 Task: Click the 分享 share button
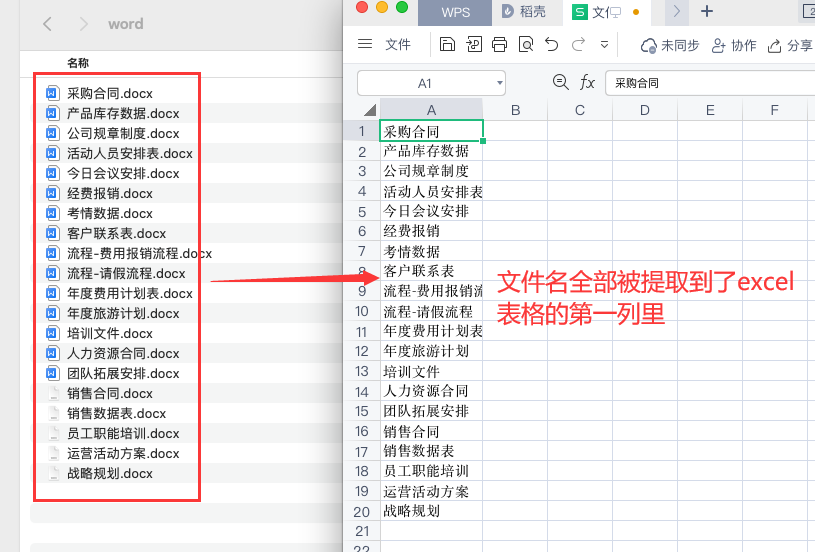point(789,45)
